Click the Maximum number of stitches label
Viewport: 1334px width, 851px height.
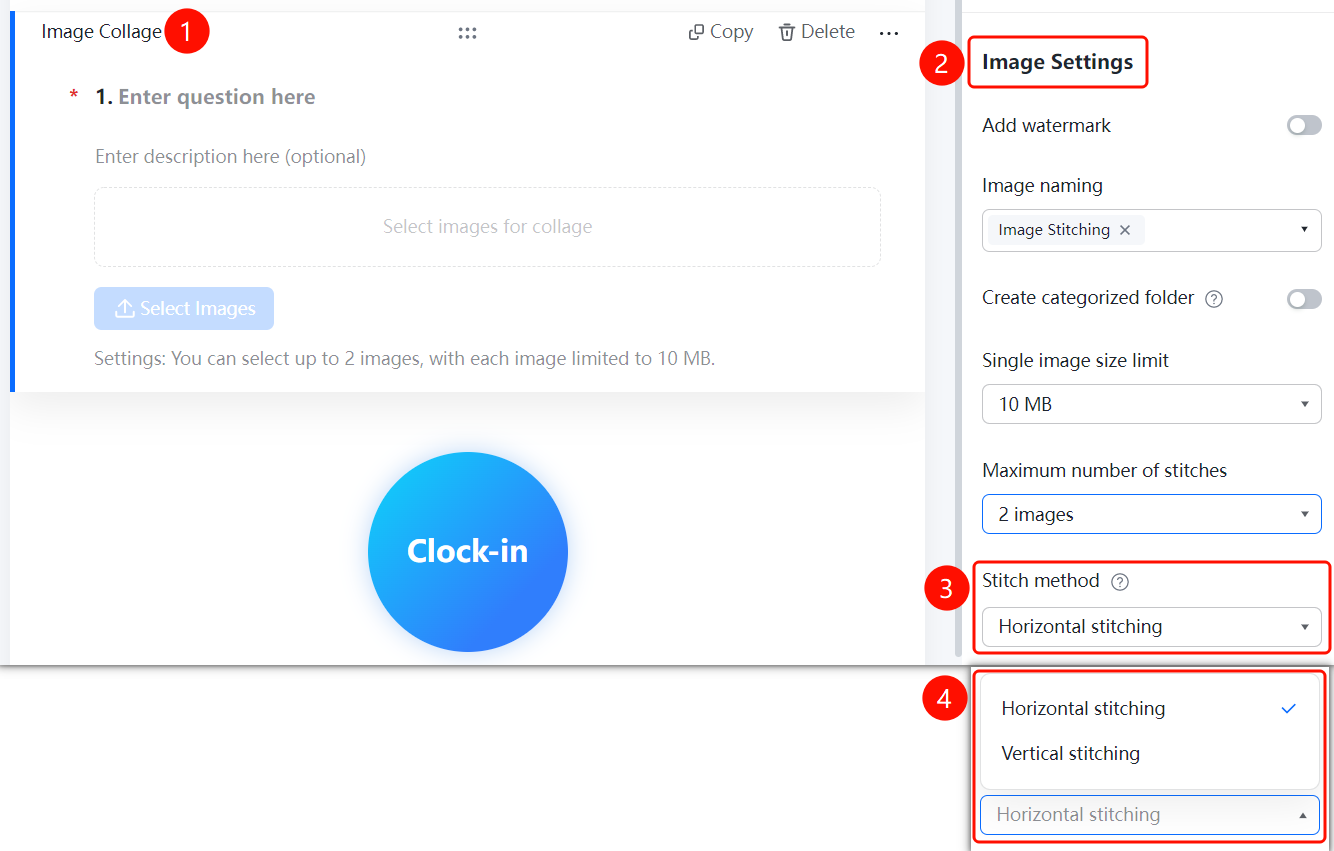1105,471
